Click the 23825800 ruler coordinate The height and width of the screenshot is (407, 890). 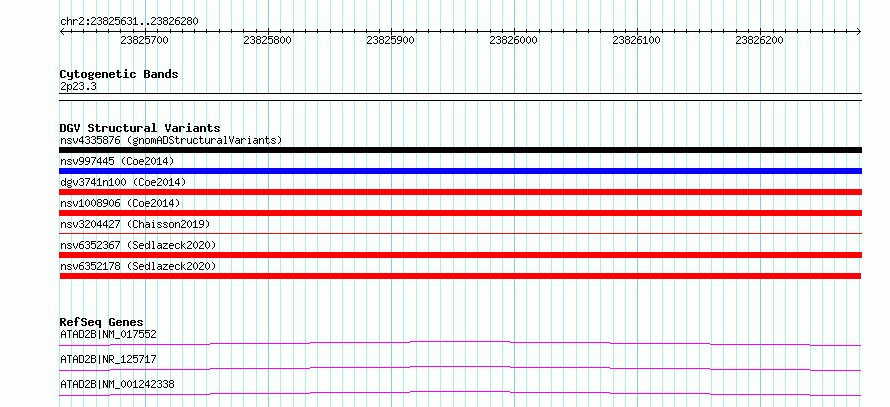coord(267,40)
